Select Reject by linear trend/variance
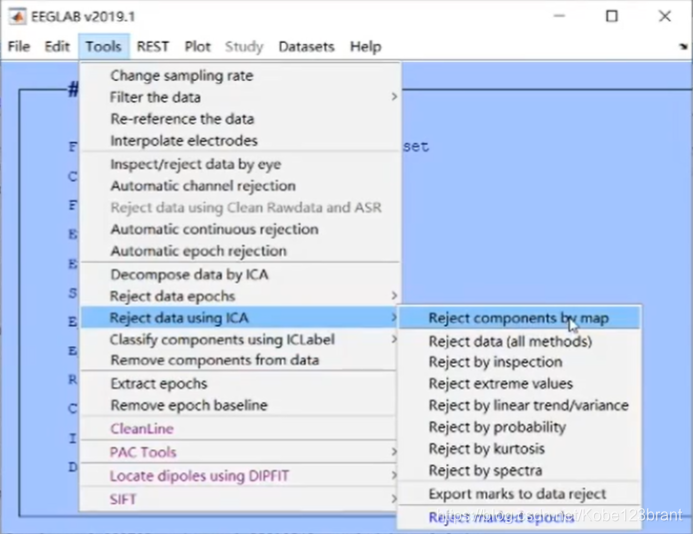 pos(519,405)
